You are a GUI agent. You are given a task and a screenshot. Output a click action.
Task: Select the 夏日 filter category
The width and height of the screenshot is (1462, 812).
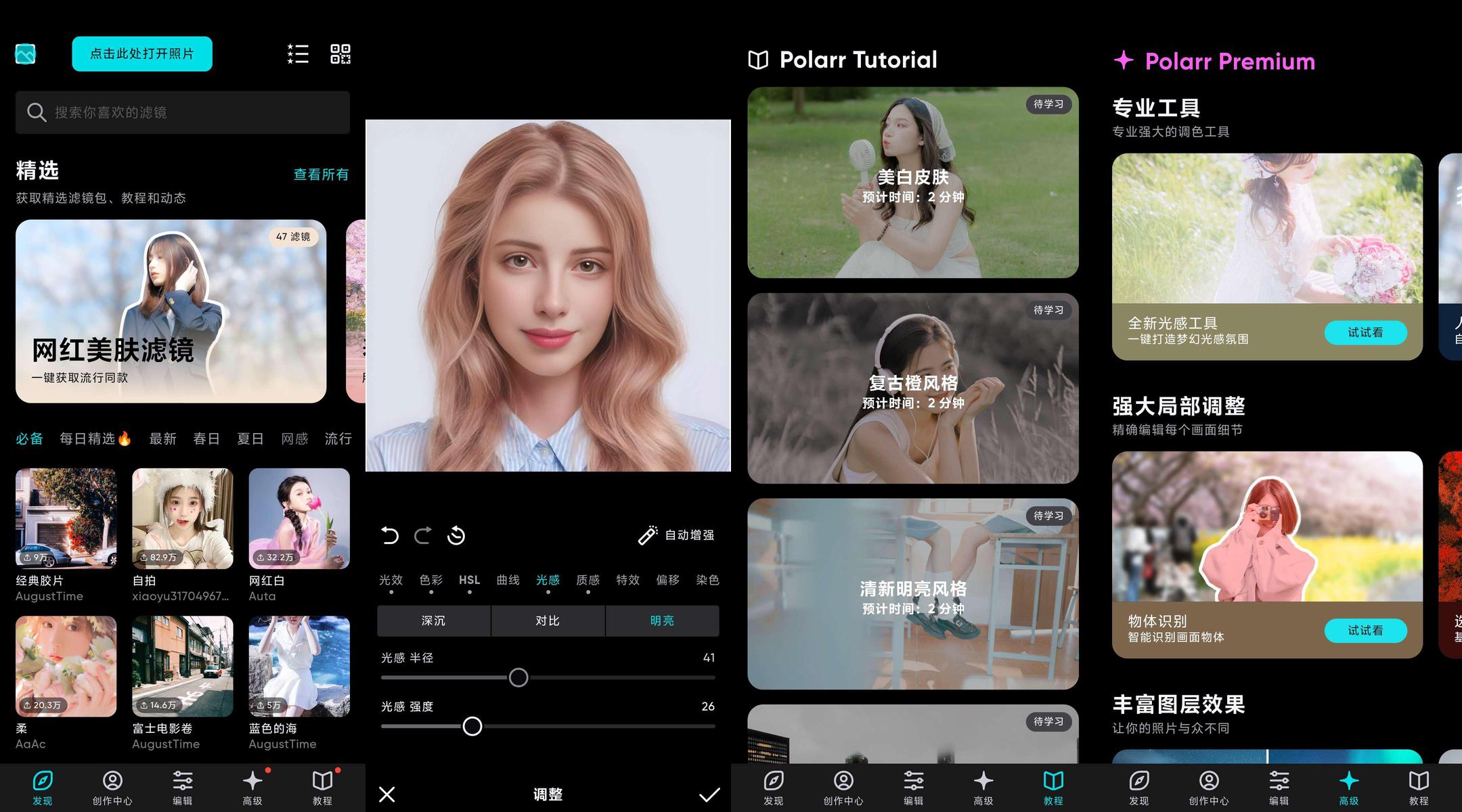click(x=250, y=438)
